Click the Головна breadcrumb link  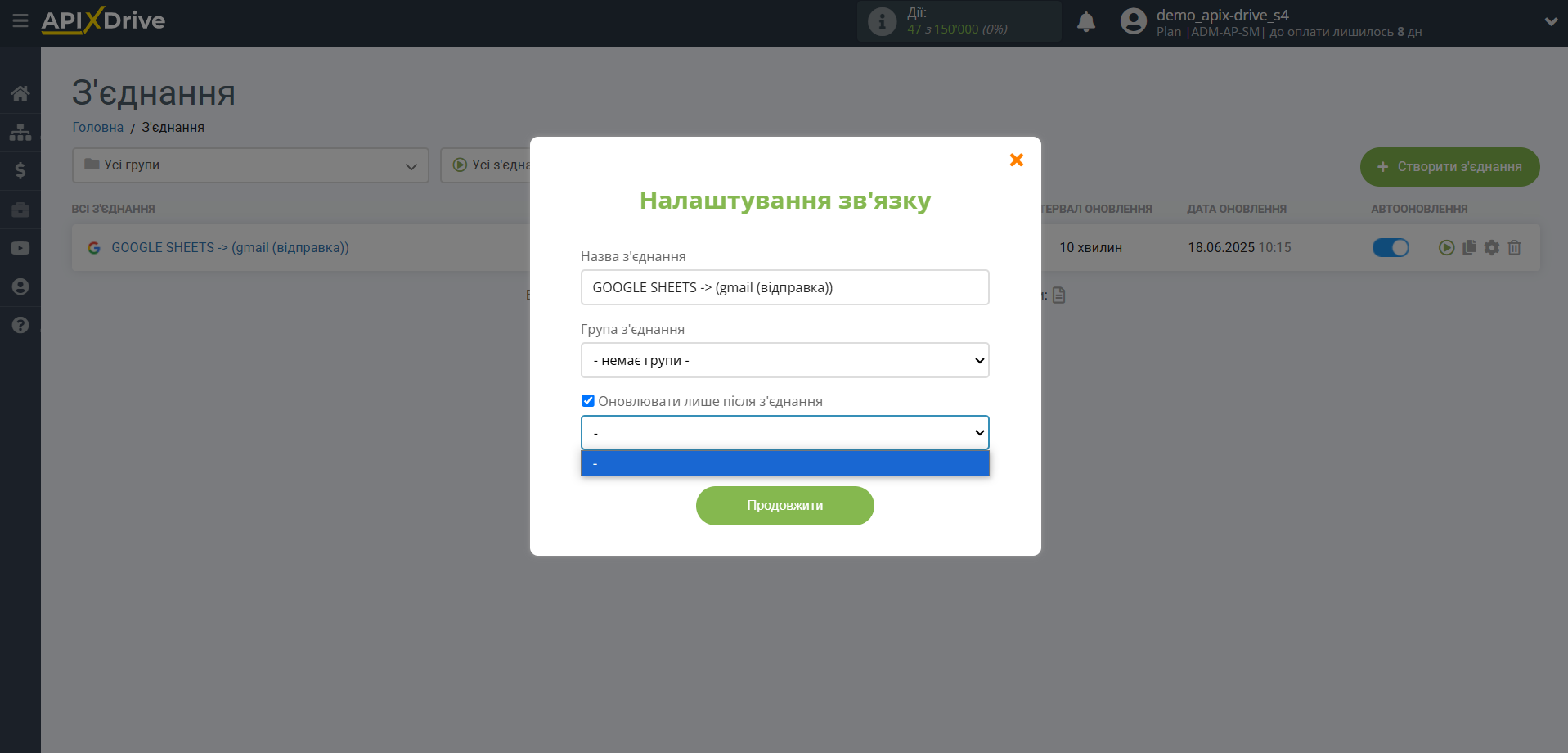[98, 127]
